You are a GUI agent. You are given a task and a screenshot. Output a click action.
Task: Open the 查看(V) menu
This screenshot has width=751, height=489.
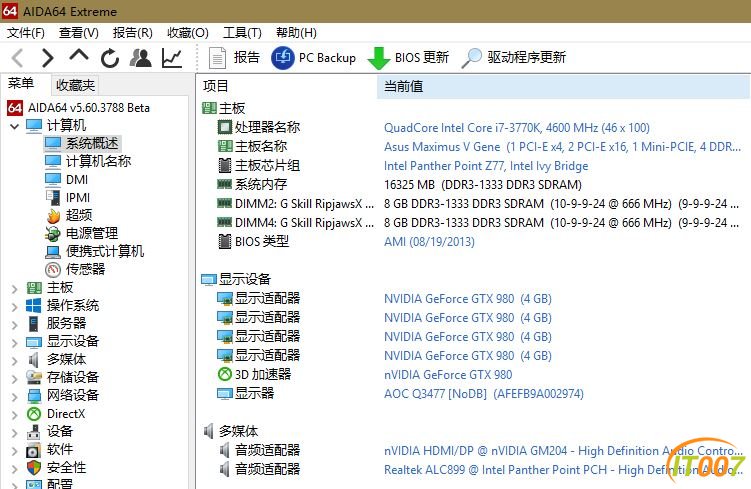click(x=79, y=33)
